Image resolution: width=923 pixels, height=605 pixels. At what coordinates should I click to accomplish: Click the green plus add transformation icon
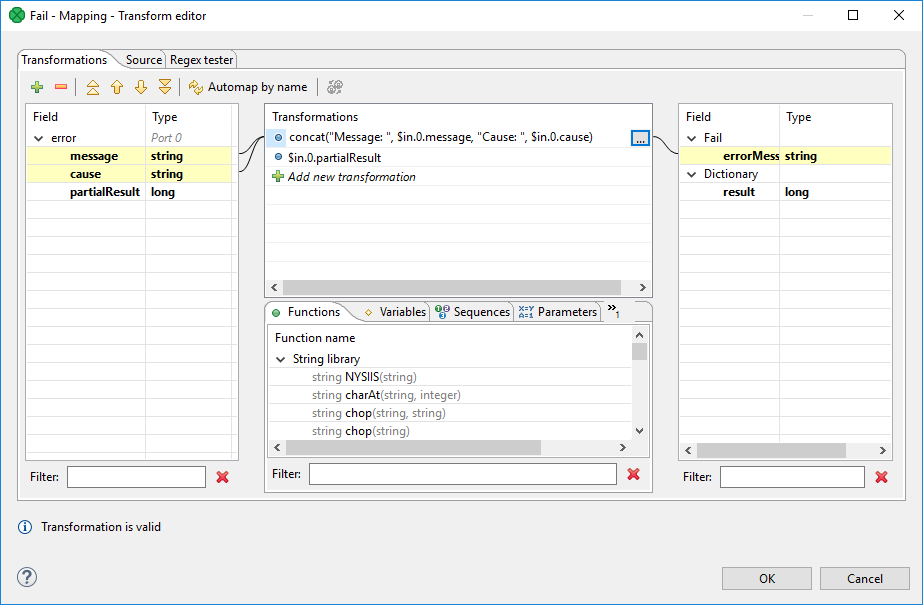coord(37,87)
